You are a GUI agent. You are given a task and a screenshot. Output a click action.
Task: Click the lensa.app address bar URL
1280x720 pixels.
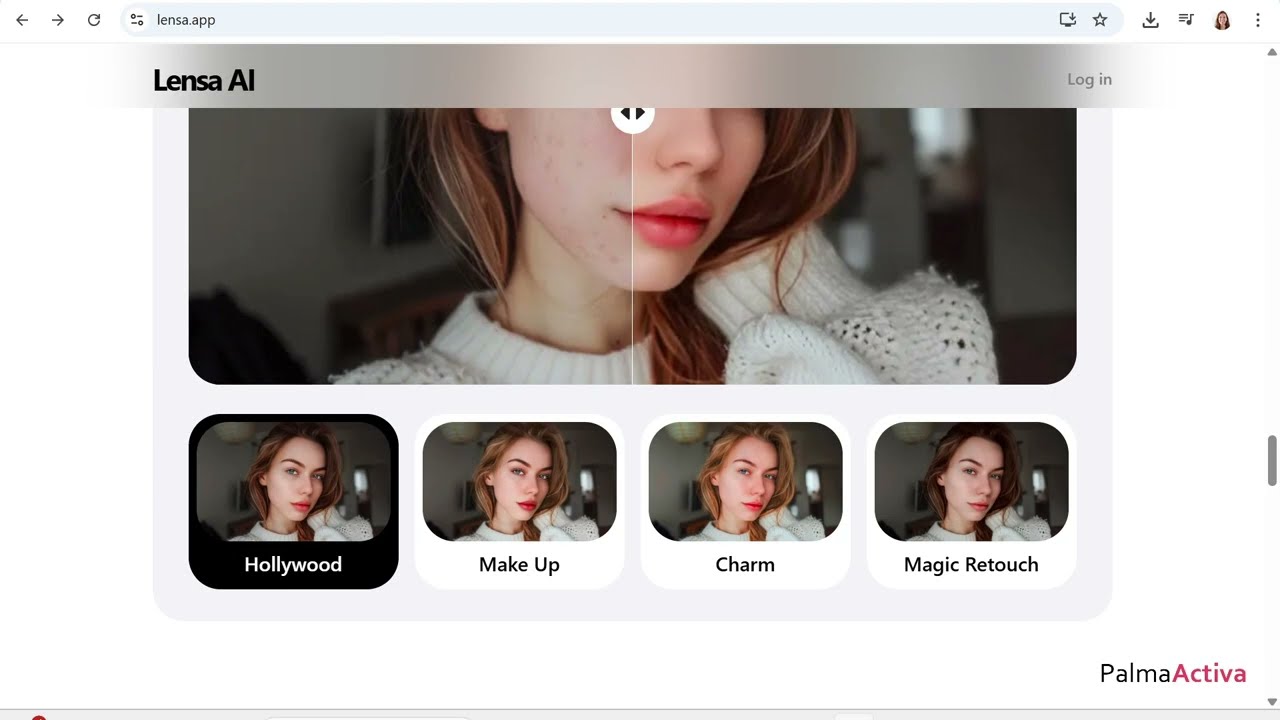coord(186,20)
